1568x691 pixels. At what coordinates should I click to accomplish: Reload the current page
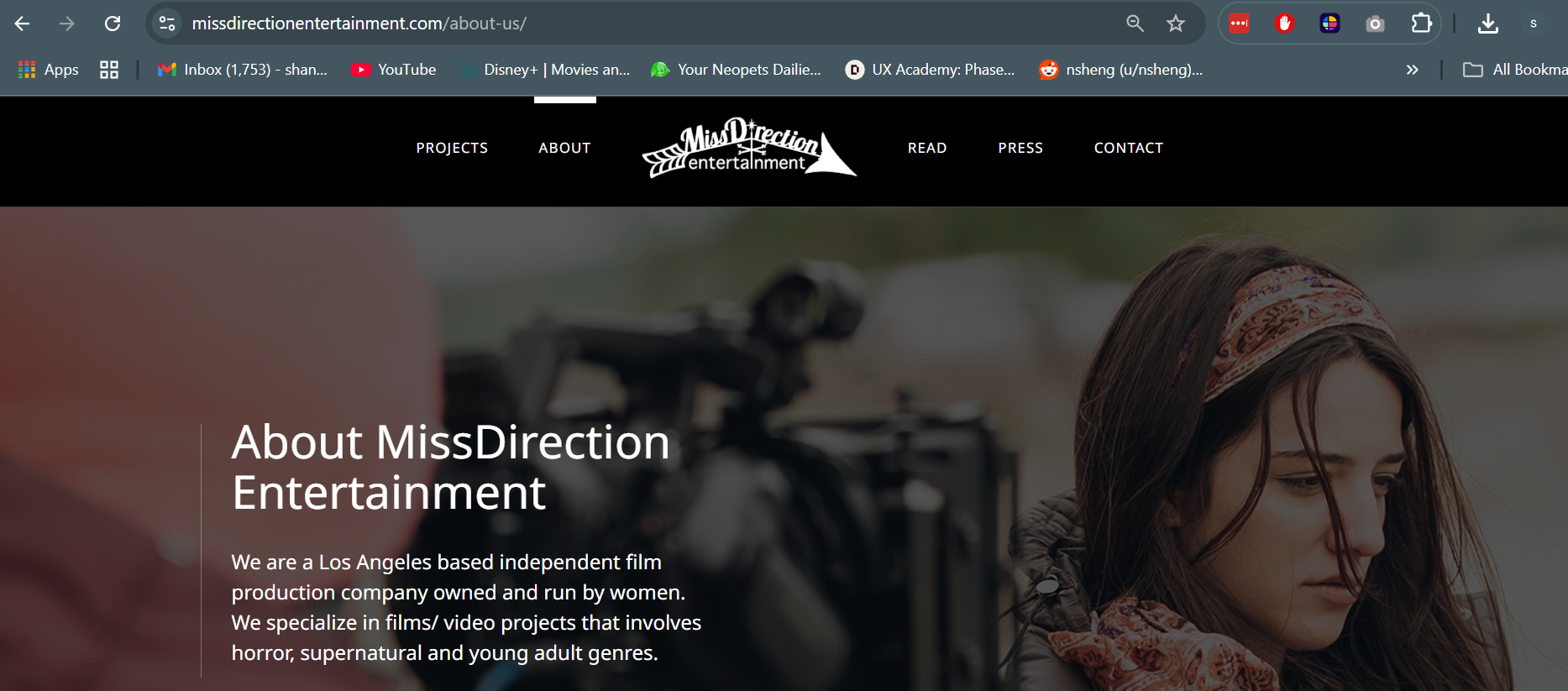113,24
